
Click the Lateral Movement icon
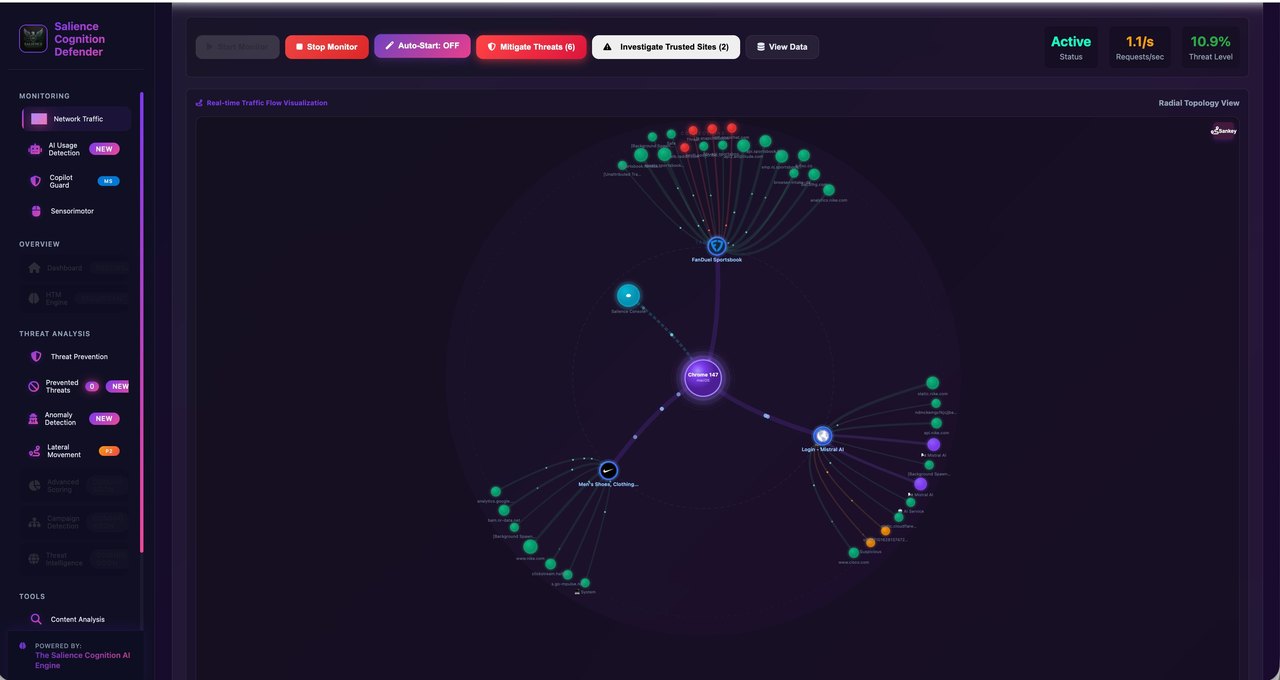tap(35, 452)
